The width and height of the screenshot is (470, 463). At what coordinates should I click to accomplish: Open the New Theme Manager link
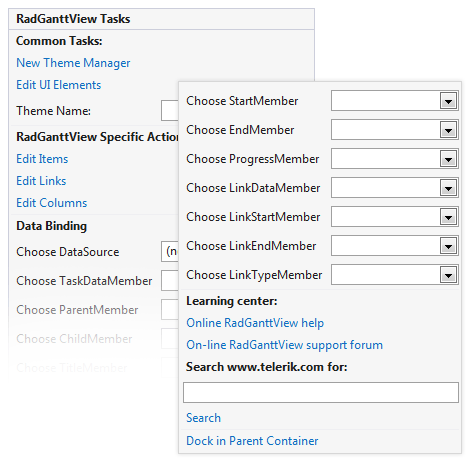pos(73,63)
